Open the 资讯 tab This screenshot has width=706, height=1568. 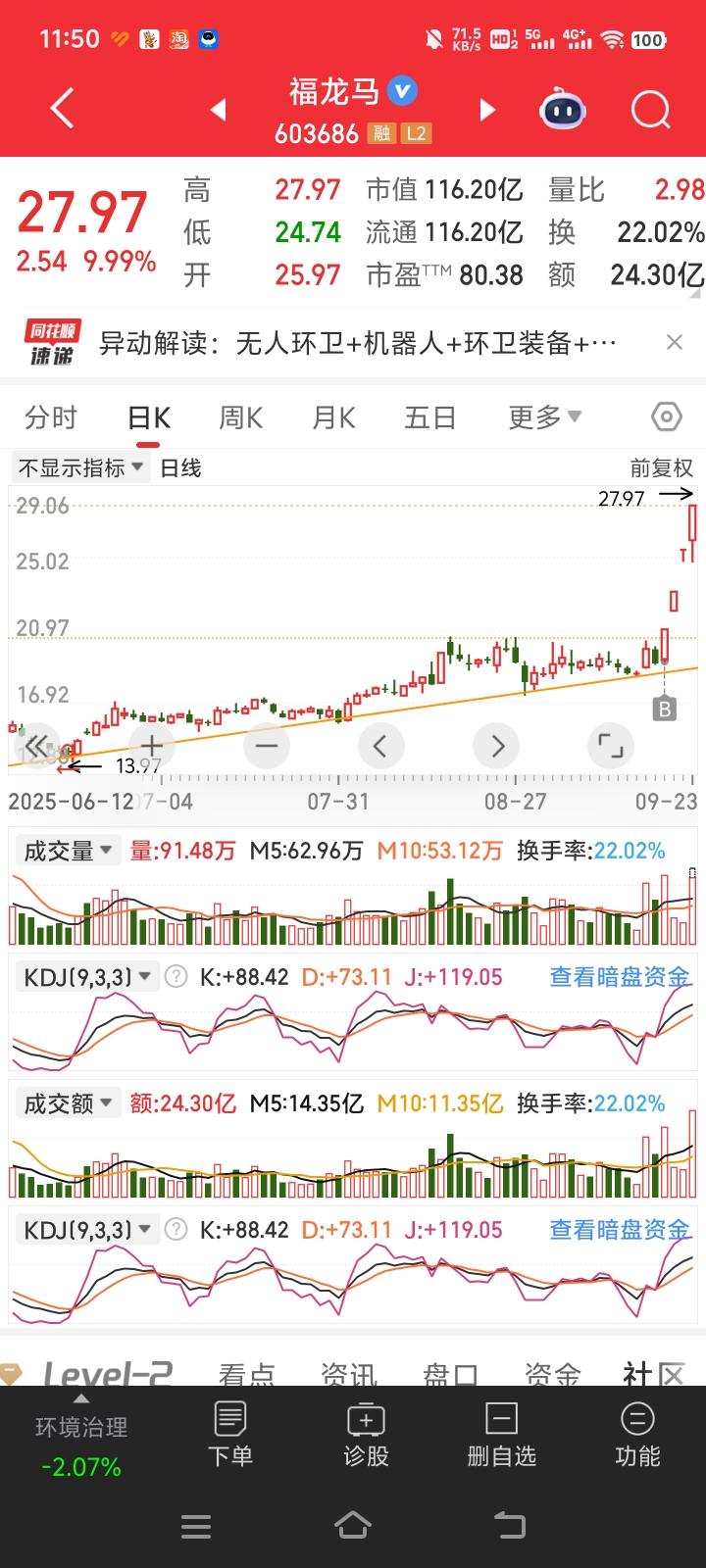tap(349, 1374)
